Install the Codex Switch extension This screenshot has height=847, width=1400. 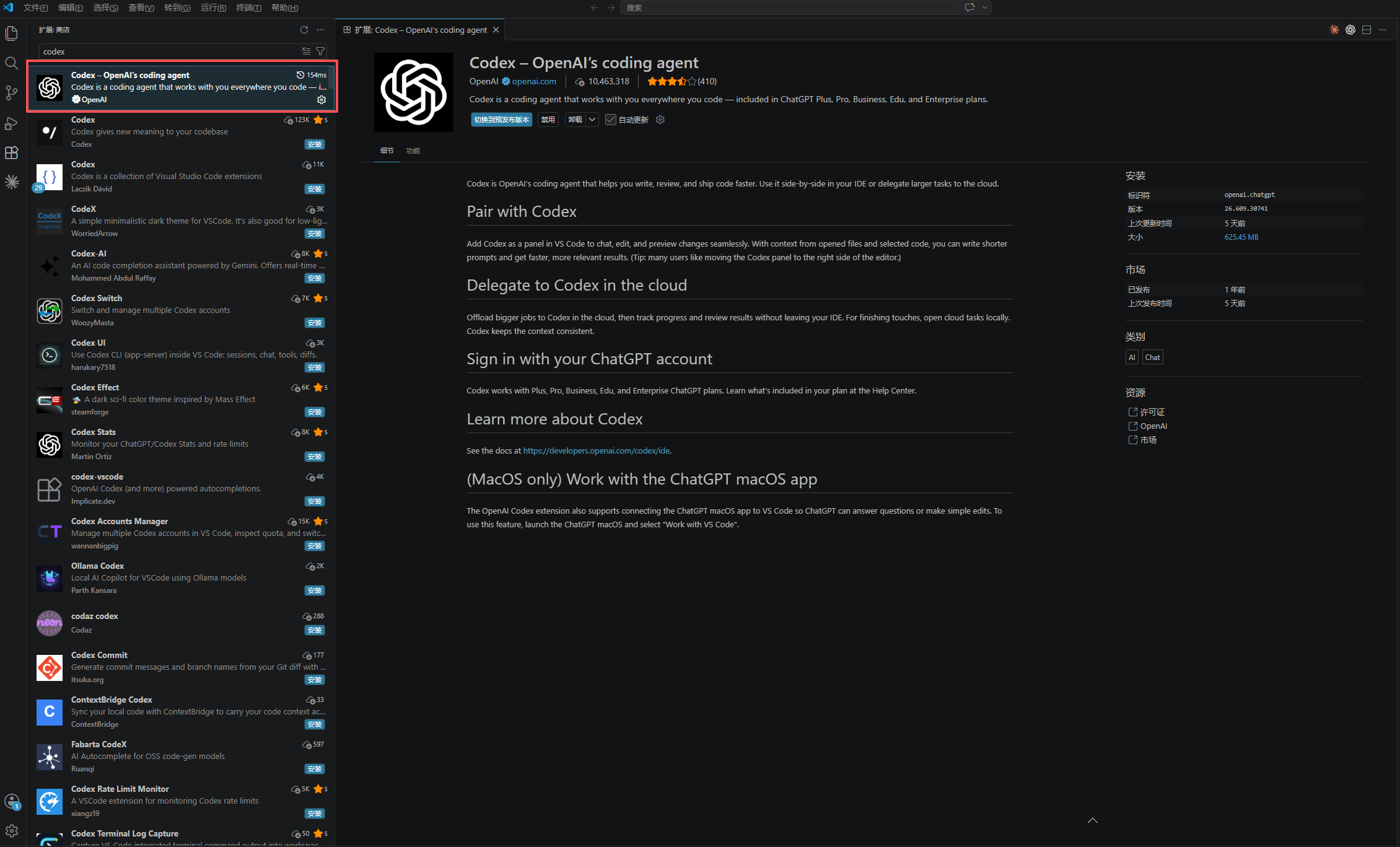(315, 323)
